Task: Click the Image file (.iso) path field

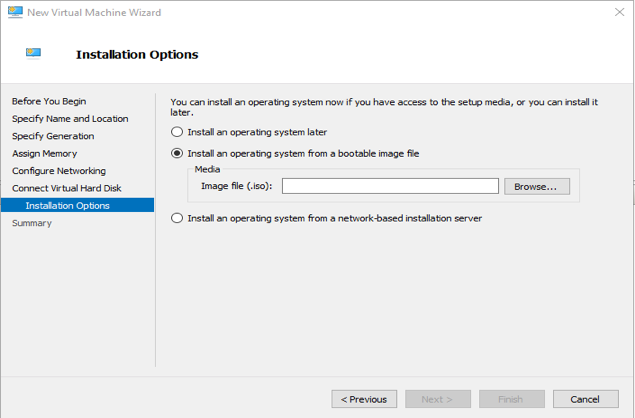Action: click(x=389, y=186)
